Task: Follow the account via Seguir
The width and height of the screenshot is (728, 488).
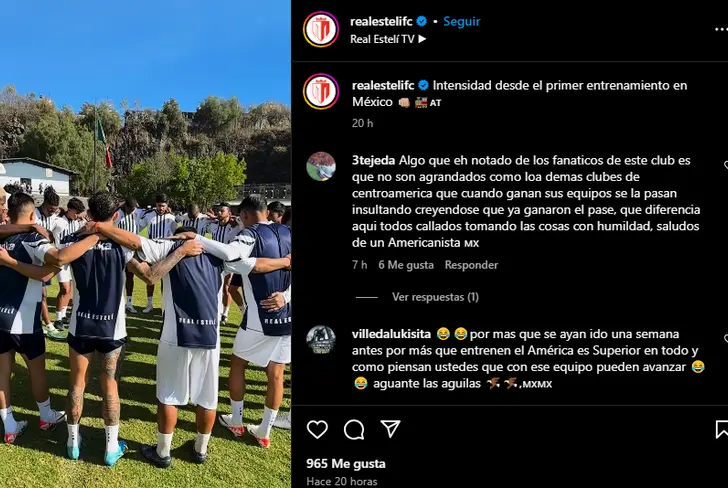Action: (x=462, y=21)
